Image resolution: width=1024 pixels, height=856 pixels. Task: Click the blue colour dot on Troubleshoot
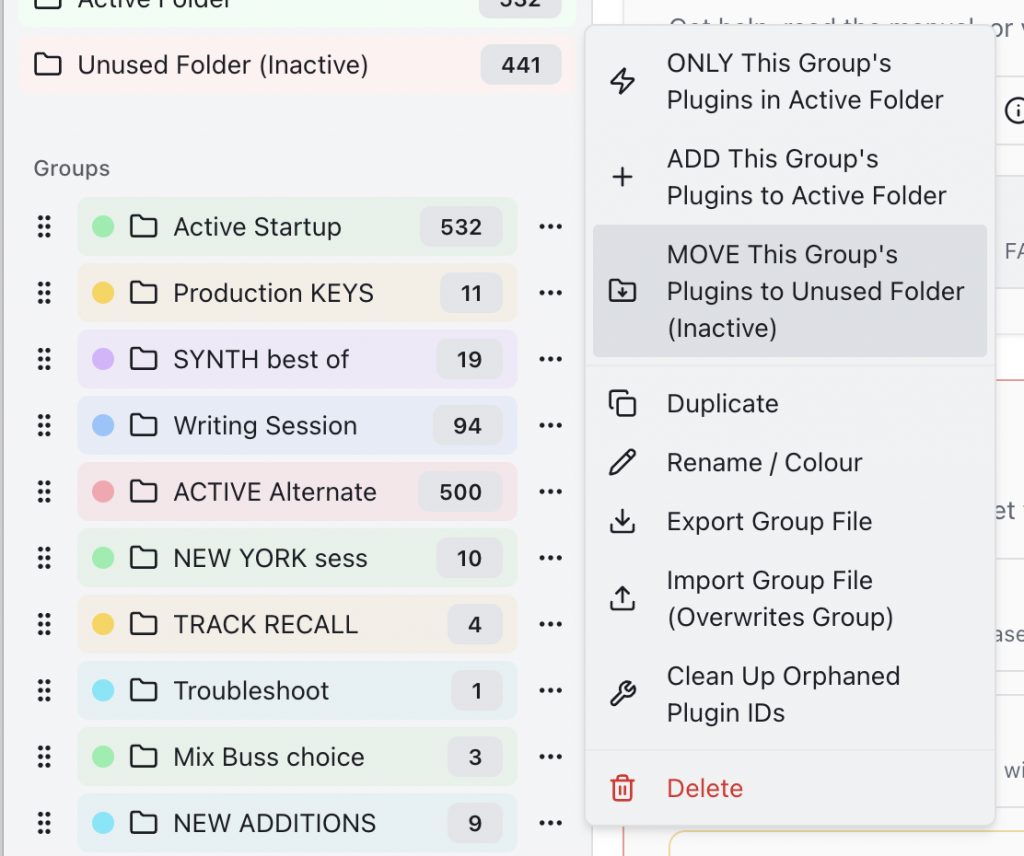coord(103,690)
